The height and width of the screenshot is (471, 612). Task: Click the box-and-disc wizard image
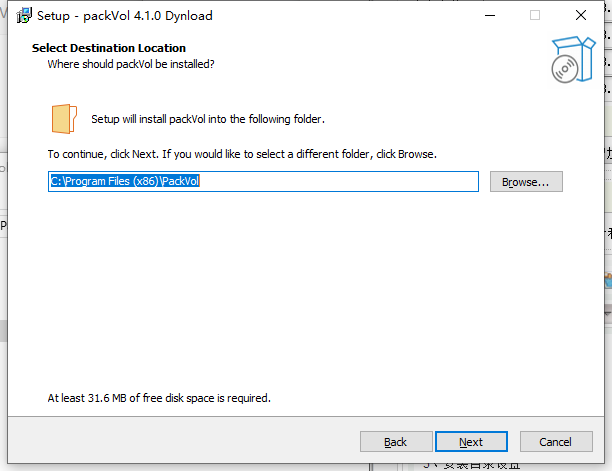573,59
